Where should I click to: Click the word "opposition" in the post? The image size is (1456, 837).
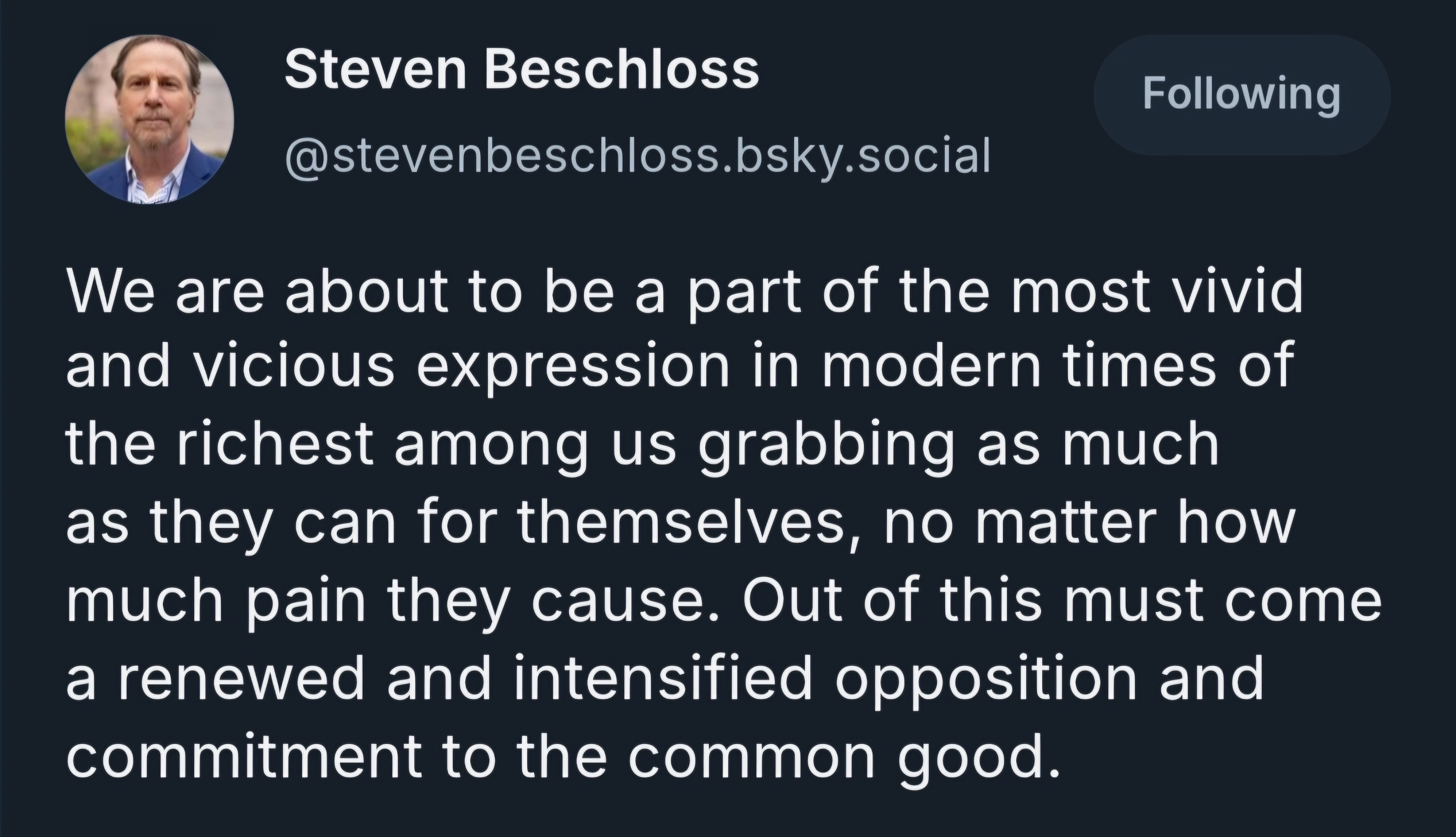[986, 682]
